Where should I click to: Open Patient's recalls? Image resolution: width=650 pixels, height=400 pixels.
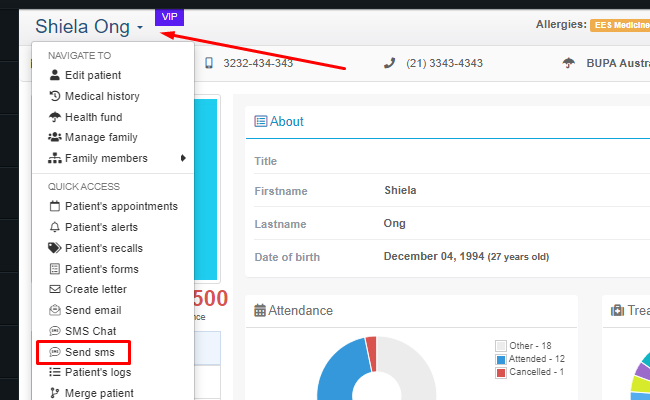(x=104, y=248)
